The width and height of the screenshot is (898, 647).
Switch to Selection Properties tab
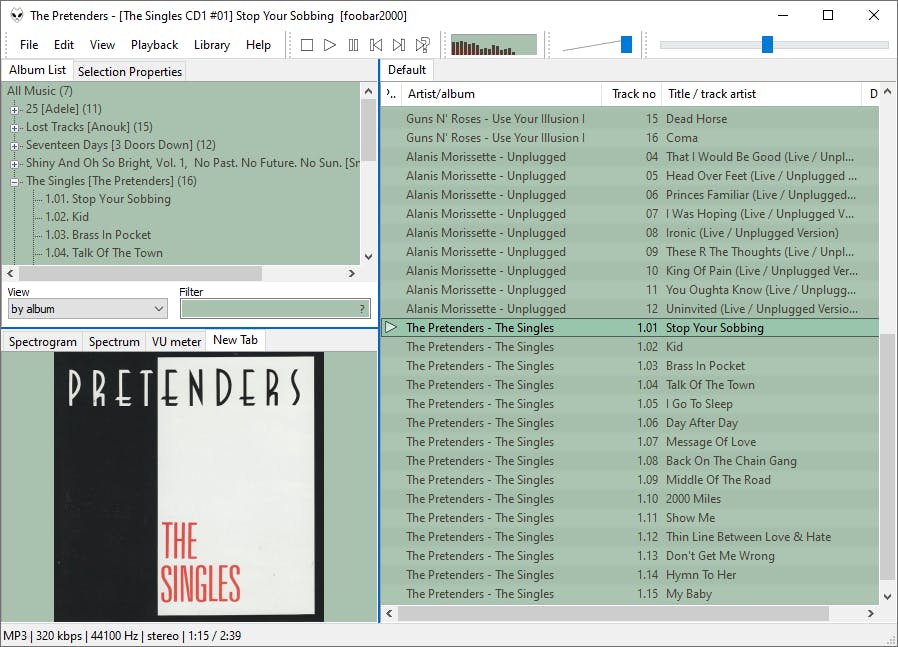click(x=130, y=72)
